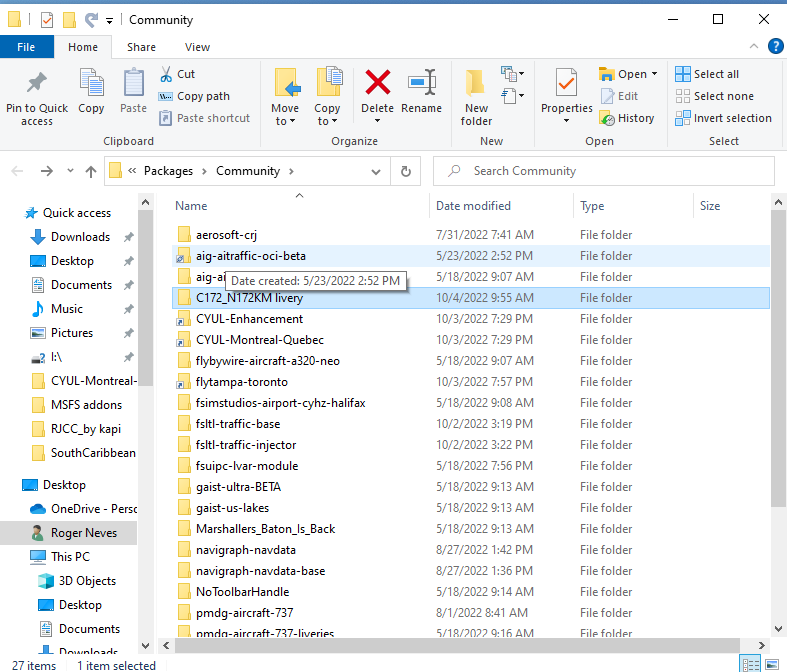Click the Delete icon in the ribbon
Screen dimensions: 787x672
377,85
